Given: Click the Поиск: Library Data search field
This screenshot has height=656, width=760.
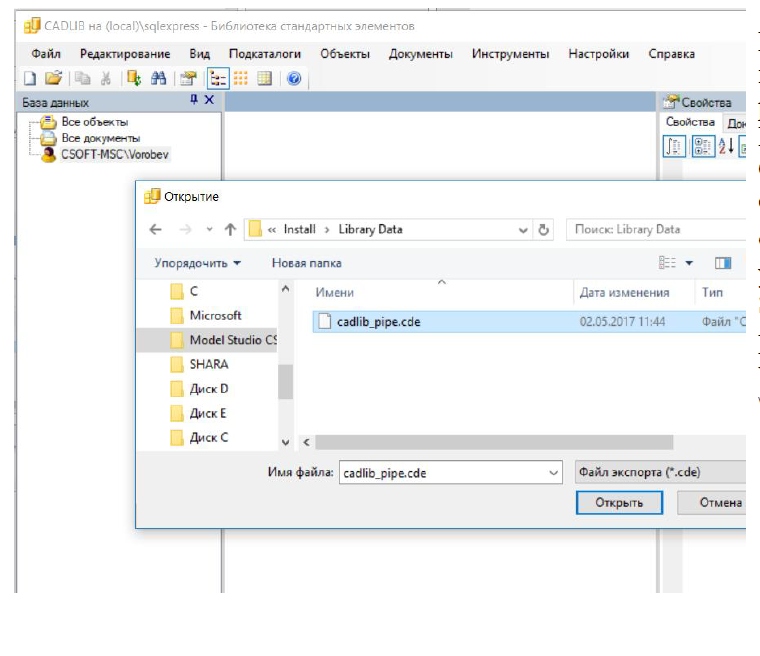Looking at the screenshot, I should [x=655, y=229].
